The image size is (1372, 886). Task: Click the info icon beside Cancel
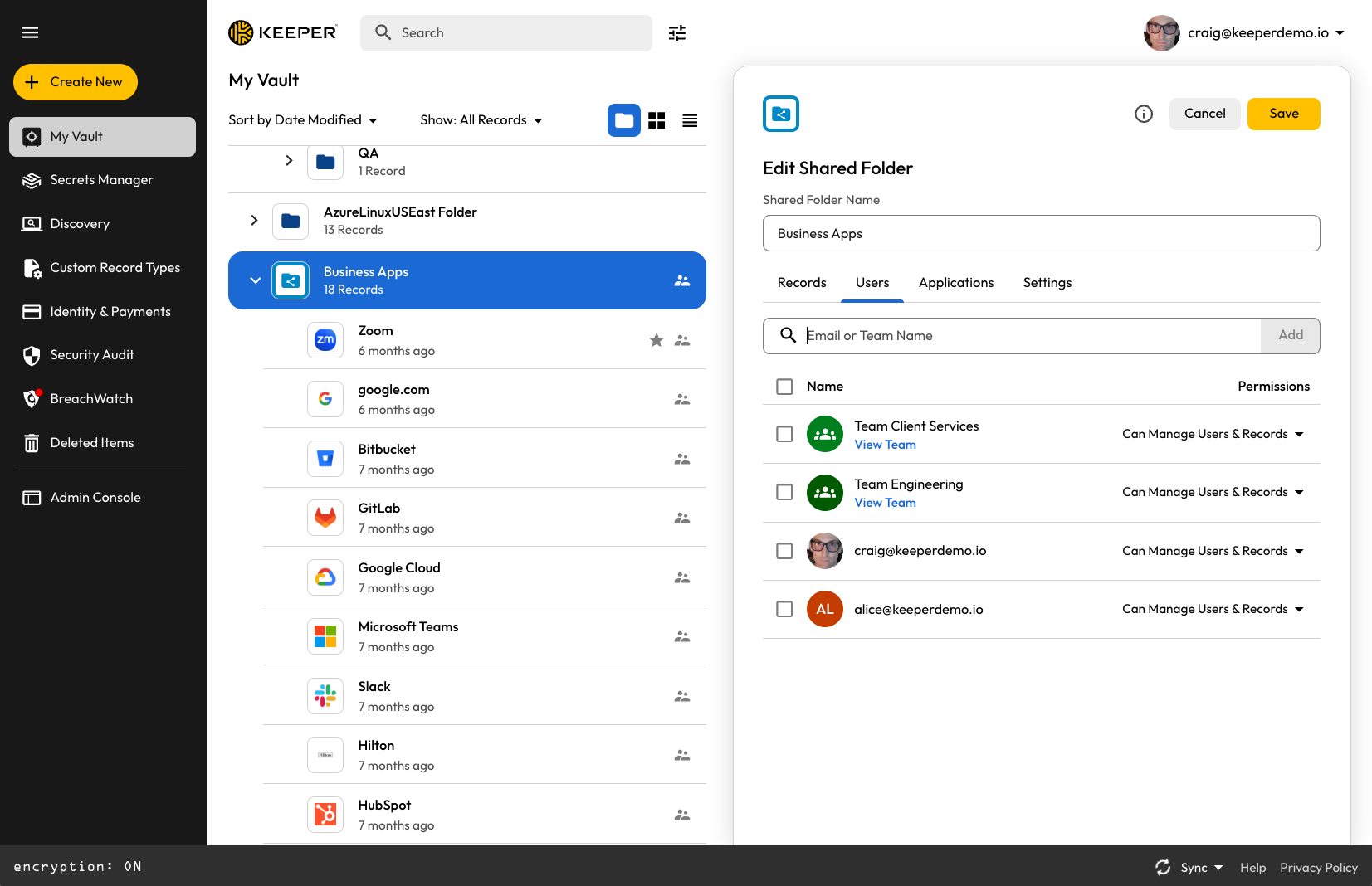pos(1144,114)
